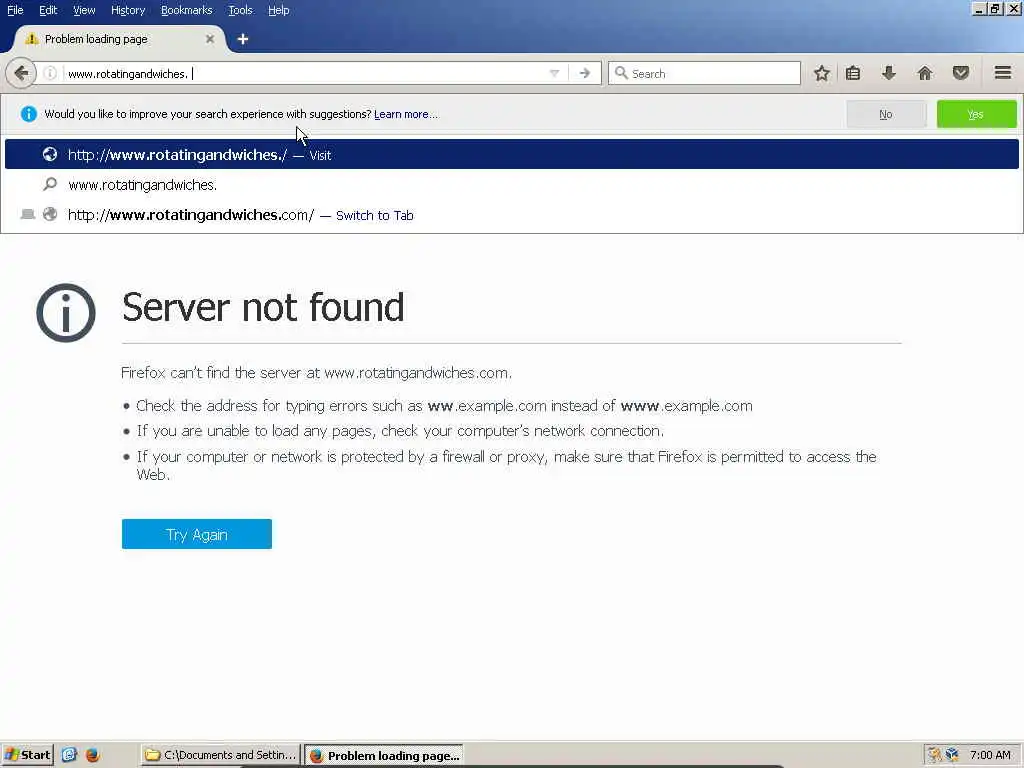The image size is (1024, 768).
Task: Click the taskbar clock showing 7:00 AM
Action: [990, 755]
